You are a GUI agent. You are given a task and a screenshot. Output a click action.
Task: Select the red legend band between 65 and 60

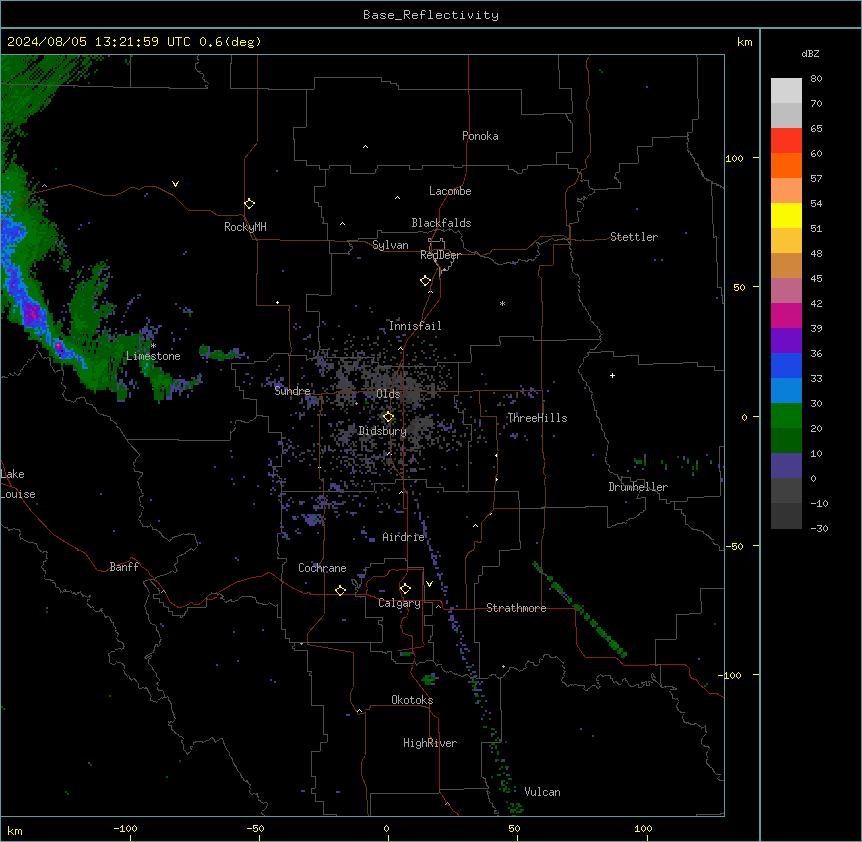coord(786,141)
